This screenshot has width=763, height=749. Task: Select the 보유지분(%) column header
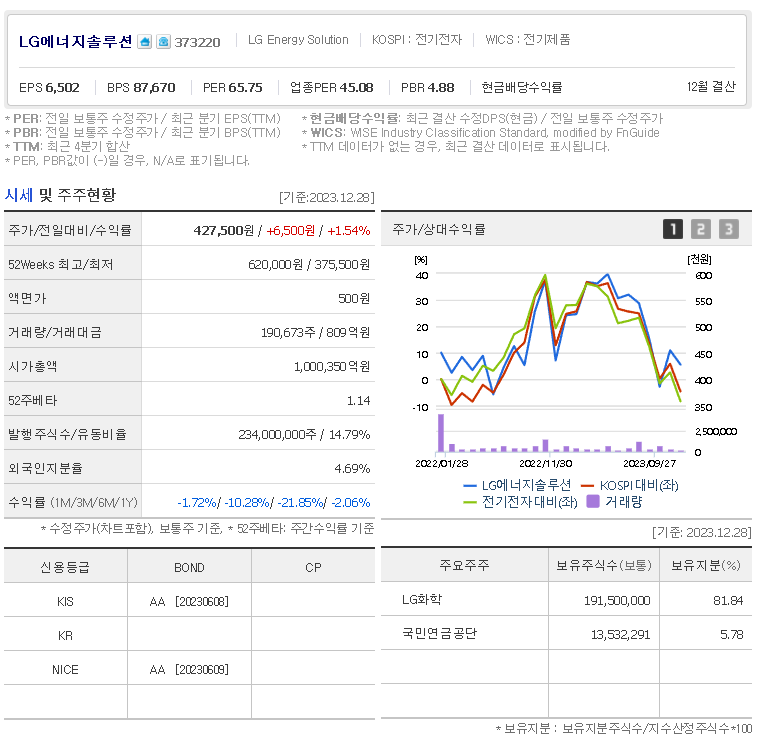[x=706, y=565]
